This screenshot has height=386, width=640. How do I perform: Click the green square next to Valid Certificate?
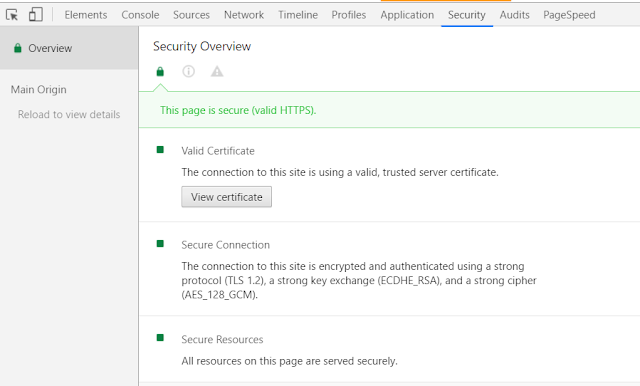[160, 150]
